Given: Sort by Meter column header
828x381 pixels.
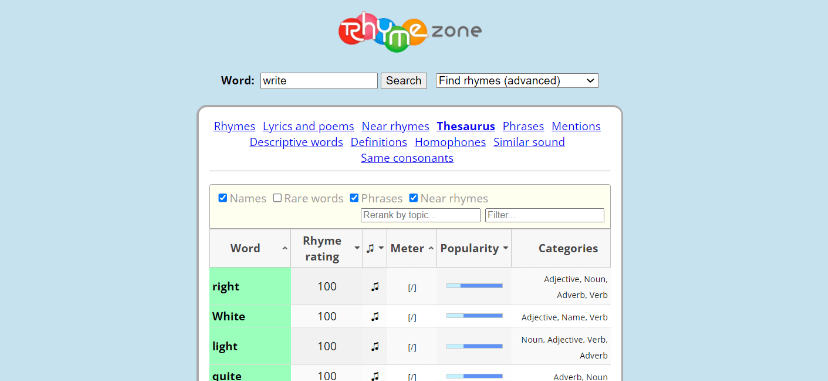Looking at the screenshot, I should [x=411, y=248].
